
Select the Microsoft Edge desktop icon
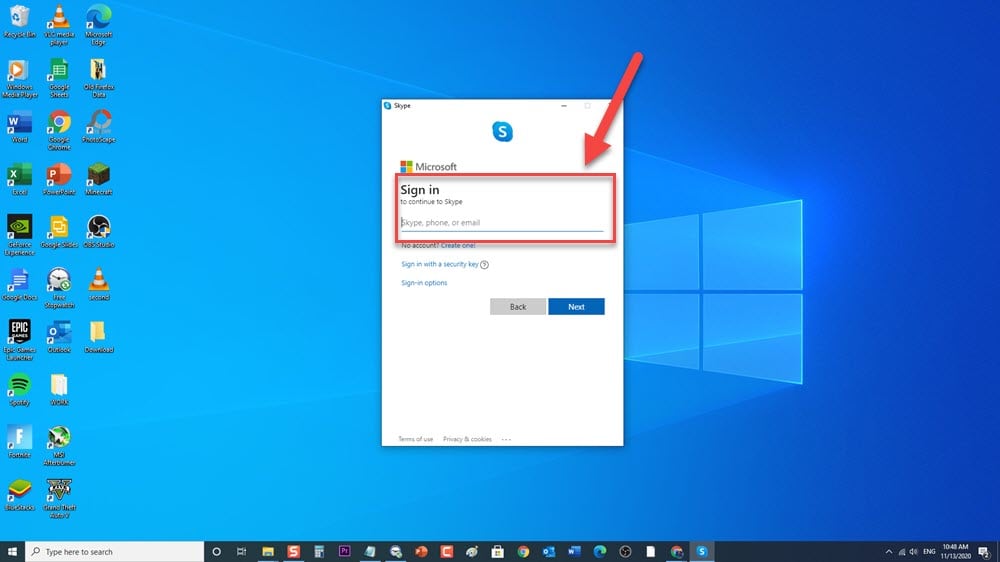pos(99,24)
